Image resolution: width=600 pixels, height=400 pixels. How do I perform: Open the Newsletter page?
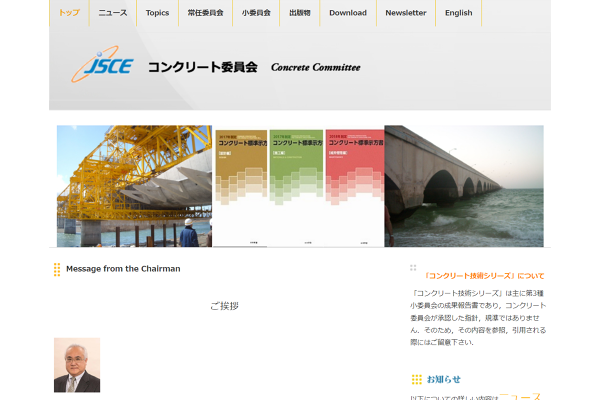[x=406, y=13]
